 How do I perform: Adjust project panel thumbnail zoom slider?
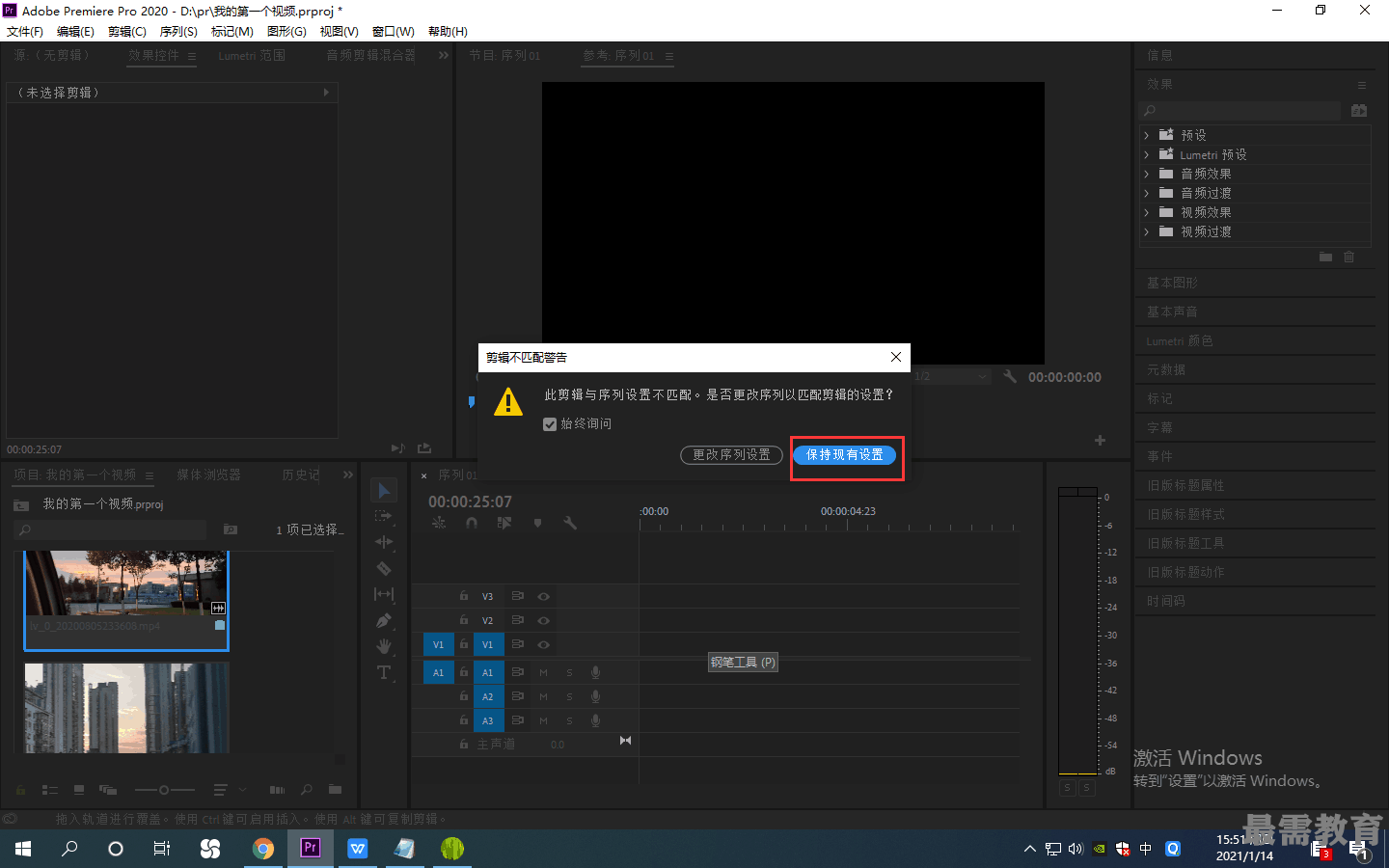coord(164,790)
